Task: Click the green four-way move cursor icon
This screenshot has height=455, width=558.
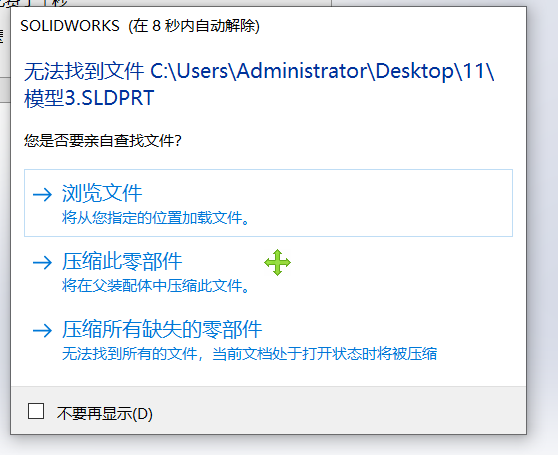Action: (278, 263)
